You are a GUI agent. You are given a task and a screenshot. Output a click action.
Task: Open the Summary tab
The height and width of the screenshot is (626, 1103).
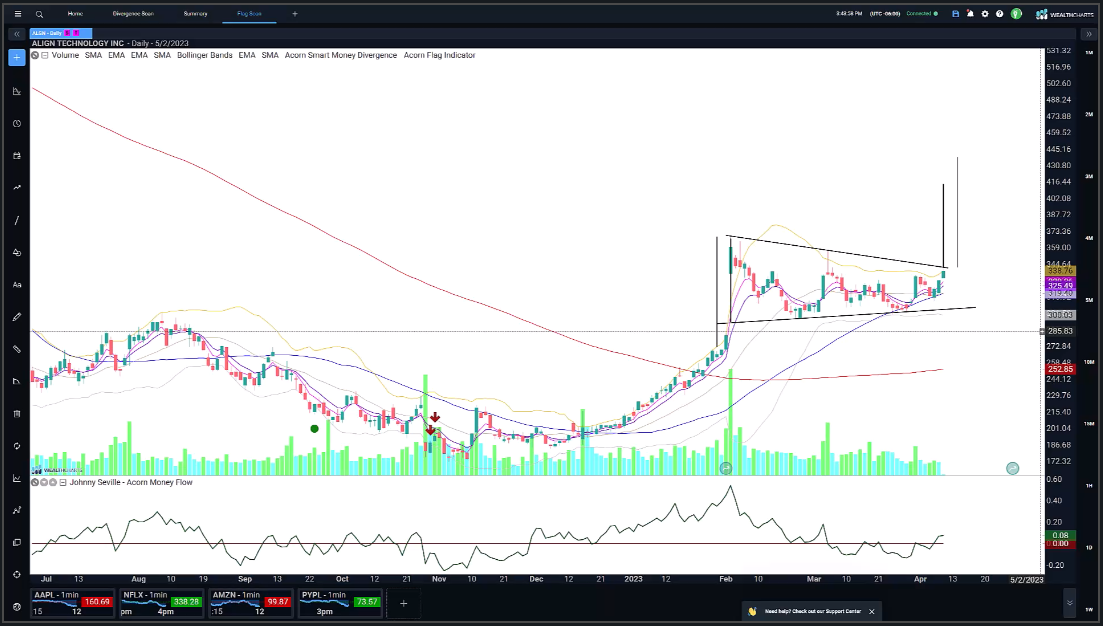(196, 13)
